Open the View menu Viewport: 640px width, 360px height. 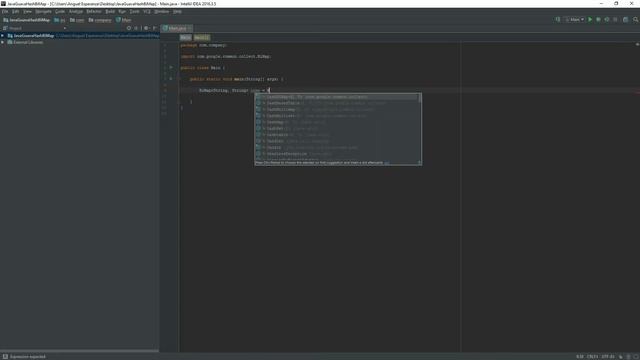coord(27,11)
